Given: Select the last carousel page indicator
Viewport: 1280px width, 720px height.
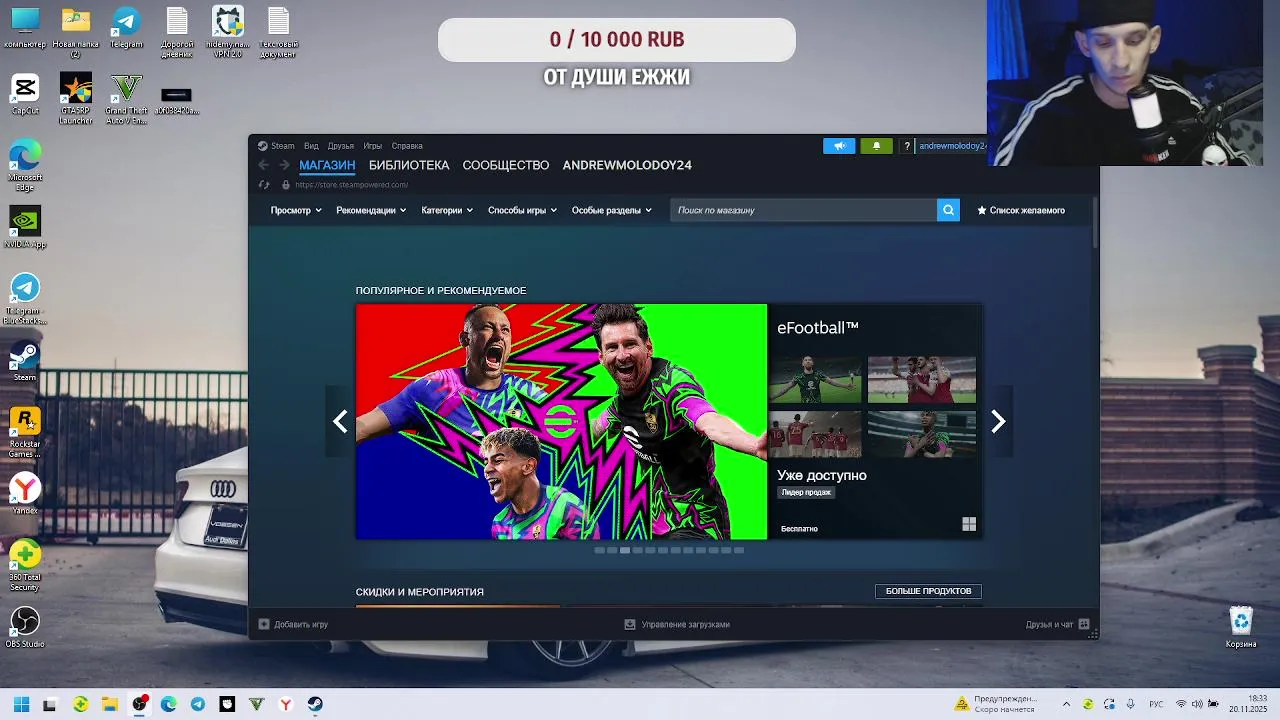Looking at the screenshot, I should (x=739, y=550).
